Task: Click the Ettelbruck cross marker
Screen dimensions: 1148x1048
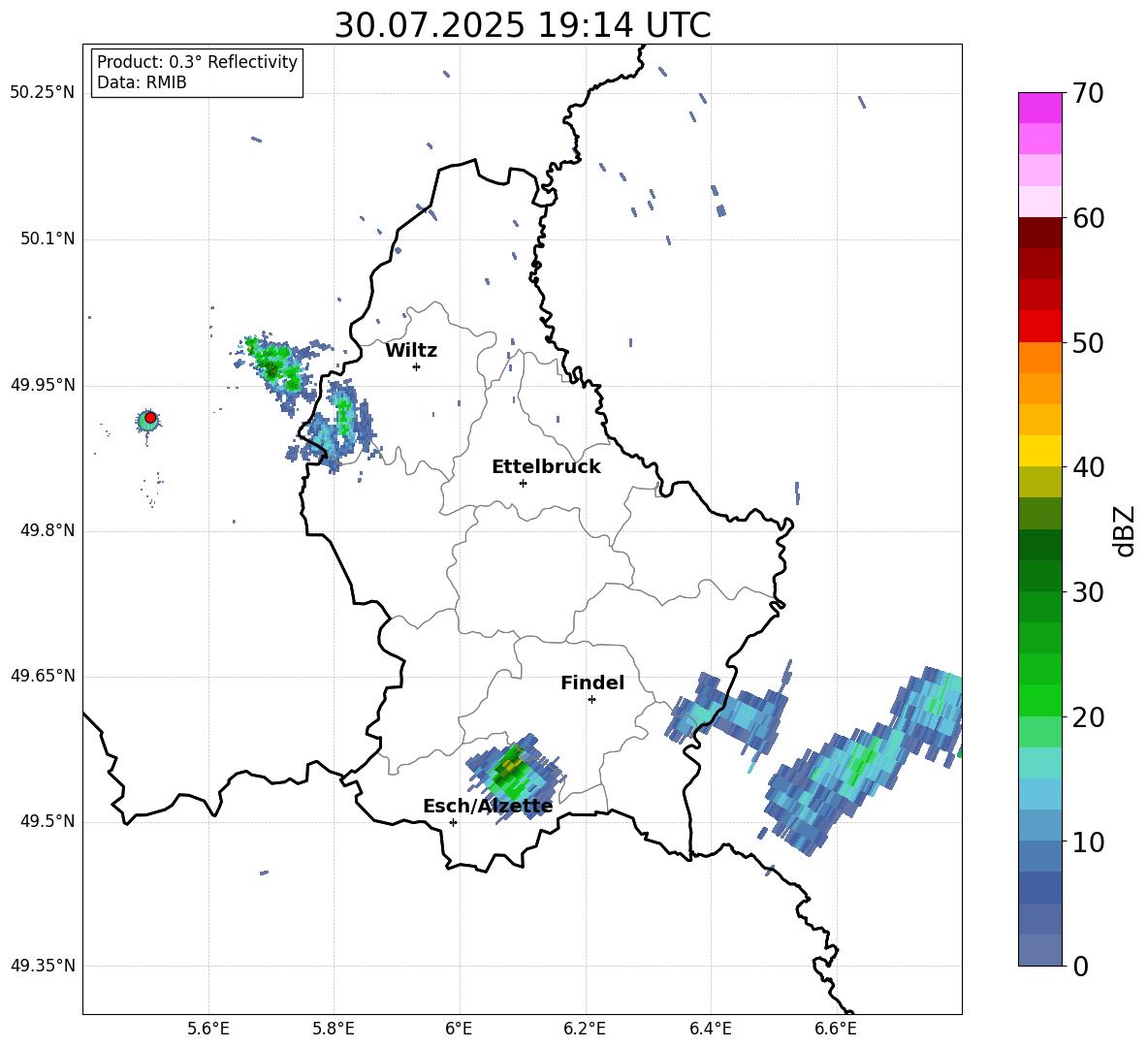Action: coord(523,483)
